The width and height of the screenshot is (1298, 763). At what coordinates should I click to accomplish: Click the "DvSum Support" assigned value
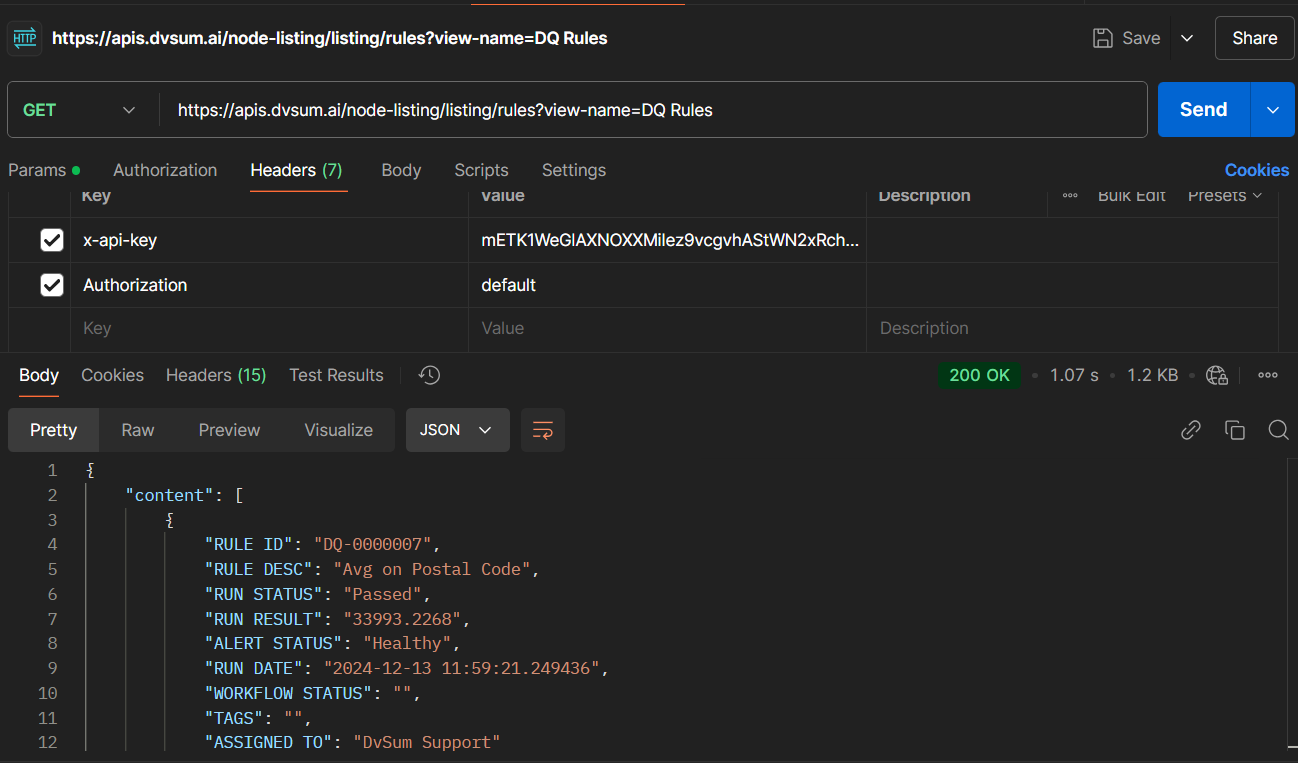(x=427, y=742)
